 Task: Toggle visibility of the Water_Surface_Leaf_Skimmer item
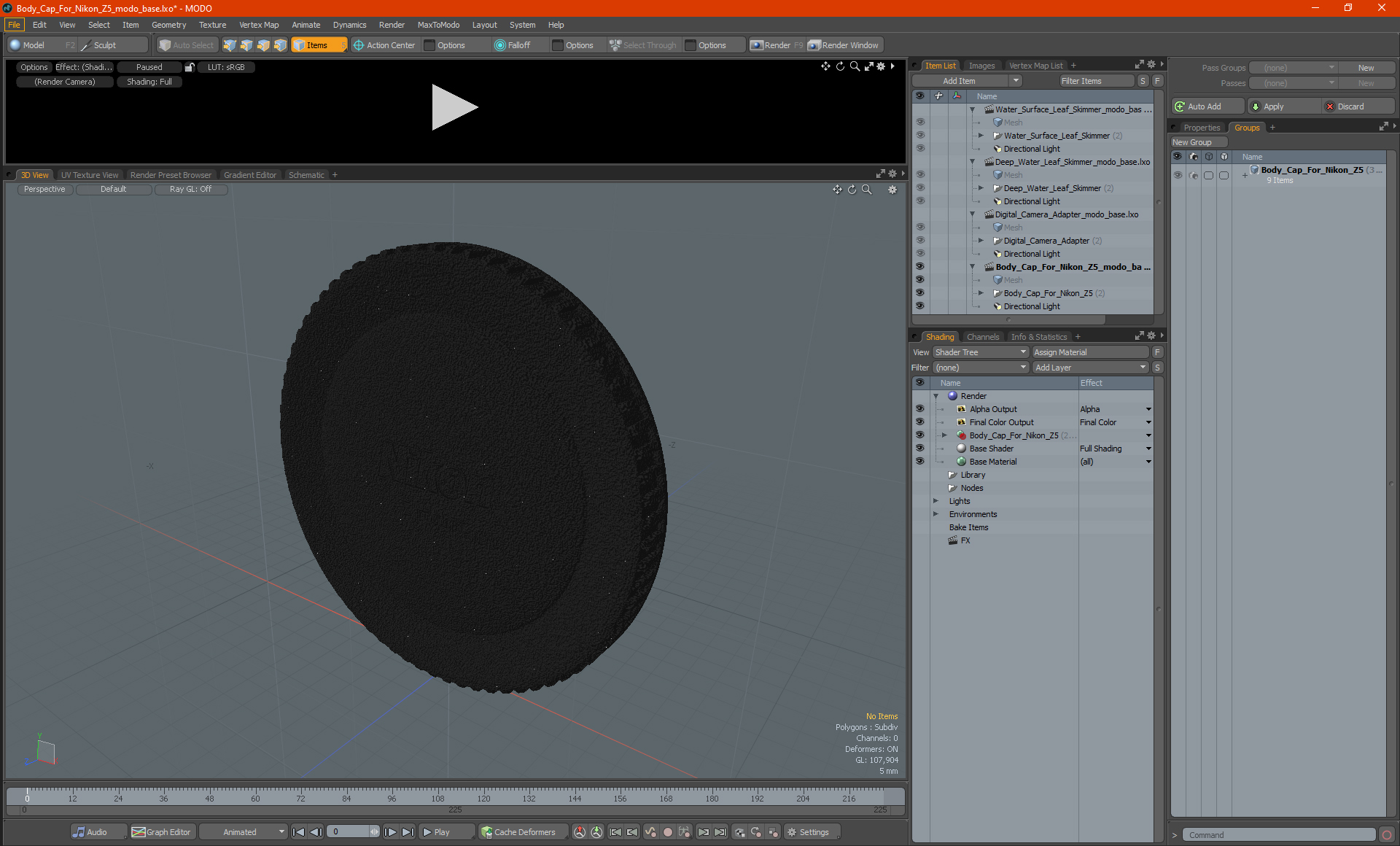pos(920,136)
